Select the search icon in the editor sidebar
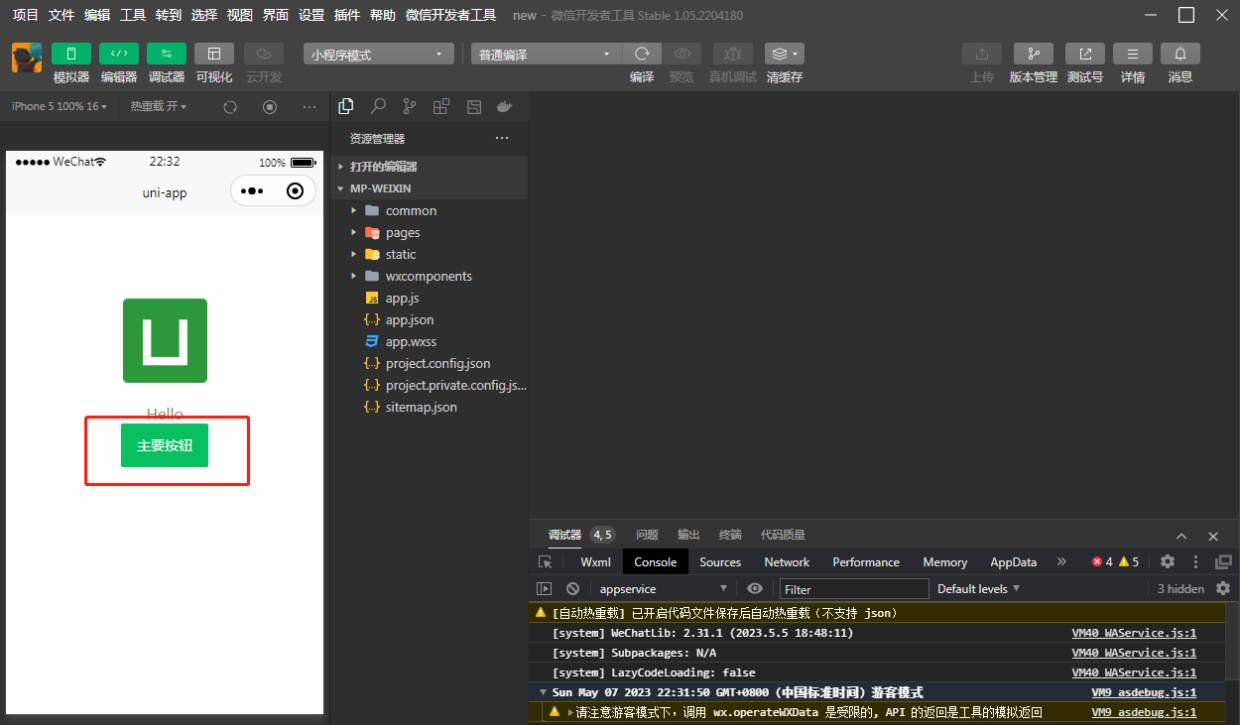Image resolution: width=1240 pixels, height=725 pixels. 378,106
